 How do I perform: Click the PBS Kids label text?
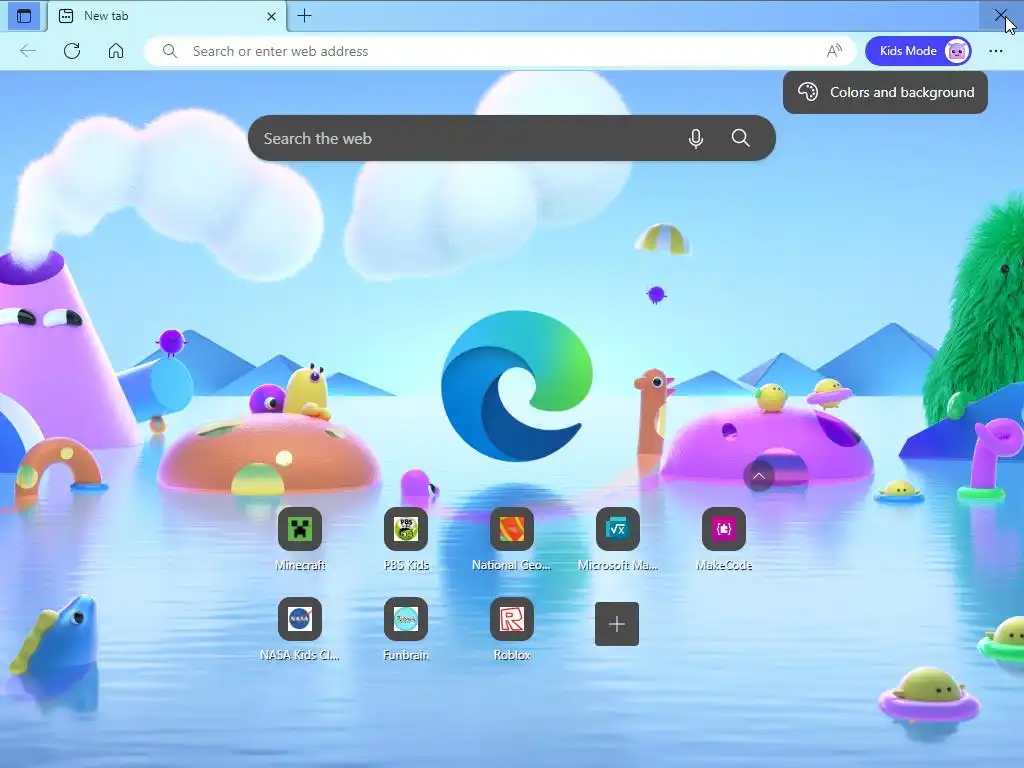pos(406,566)
